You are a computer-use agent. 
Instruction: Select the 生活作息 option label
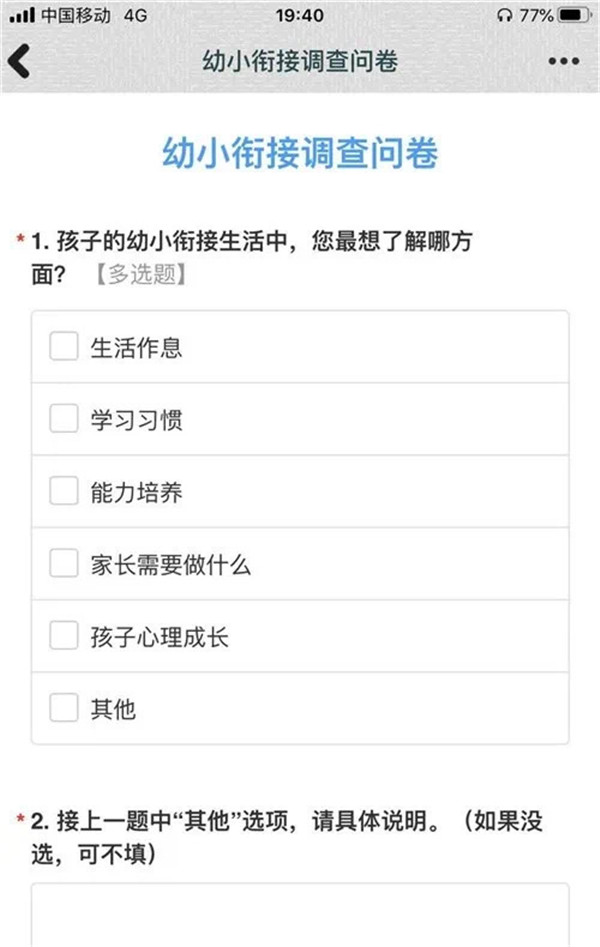tap(136, 347)
